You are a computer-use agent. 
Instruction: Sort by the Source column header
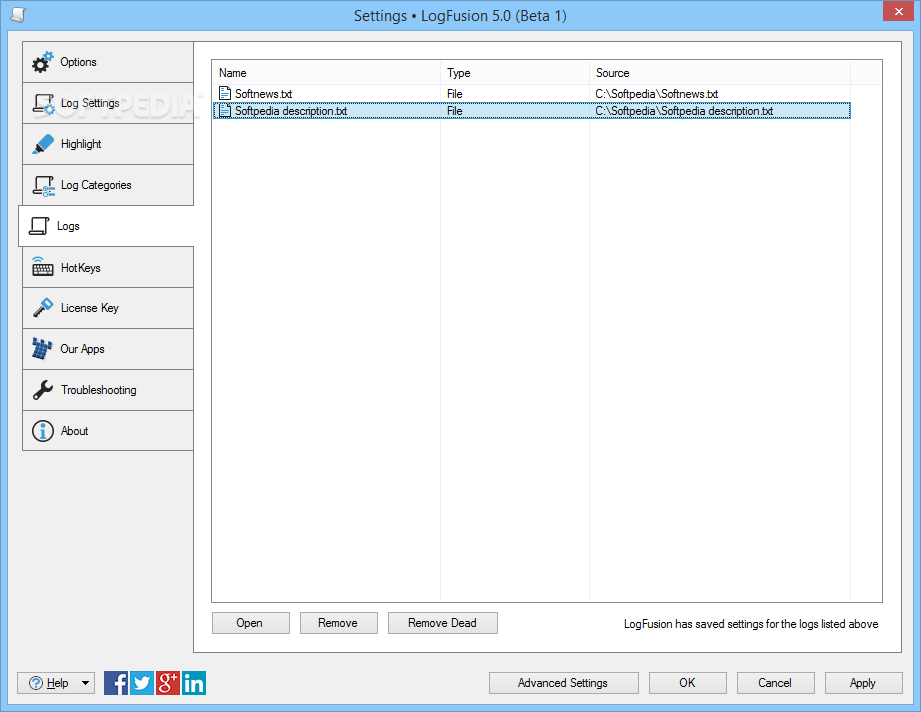720,73
